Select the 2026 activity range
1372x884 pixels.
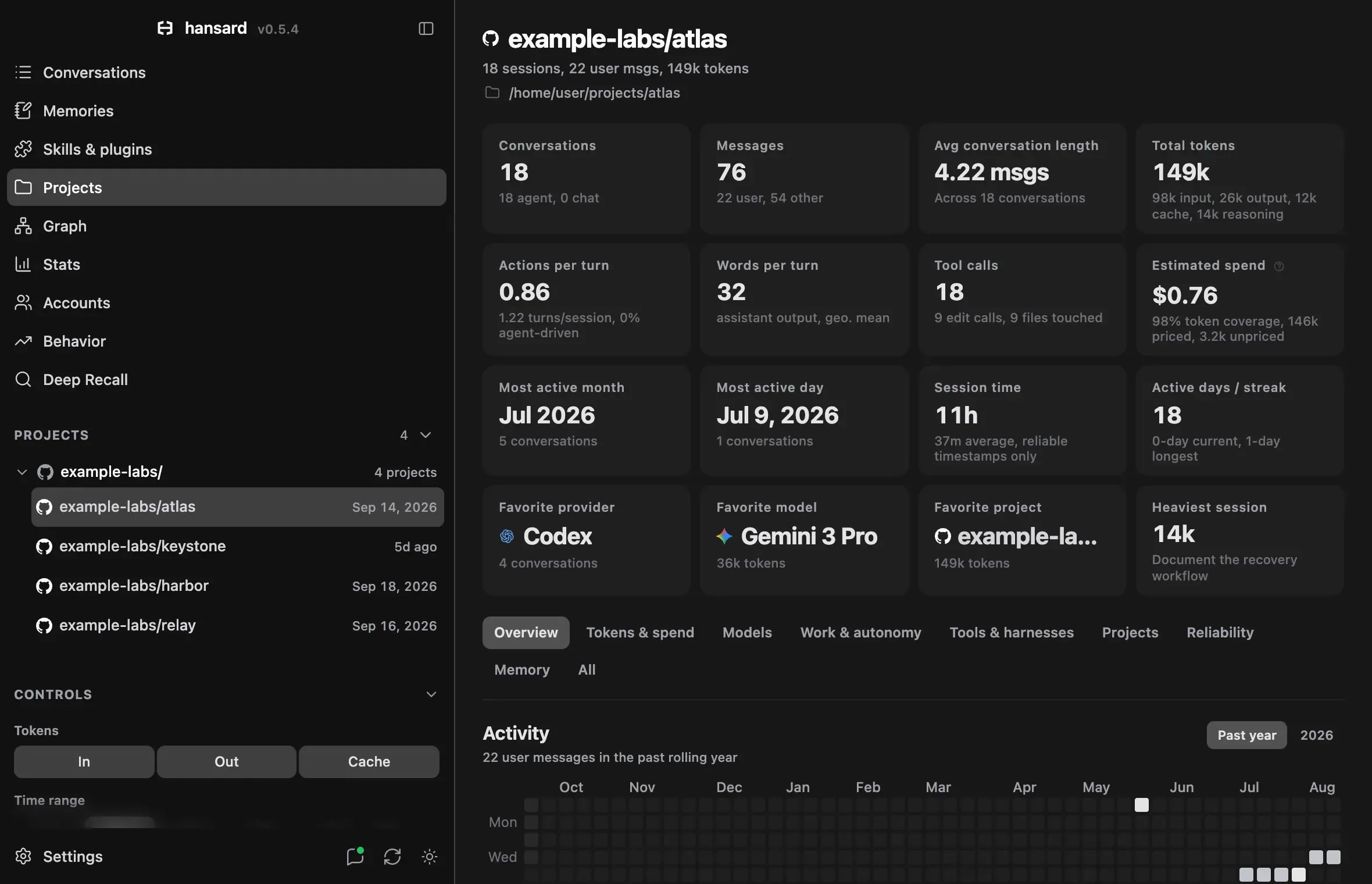point(1317,735)
